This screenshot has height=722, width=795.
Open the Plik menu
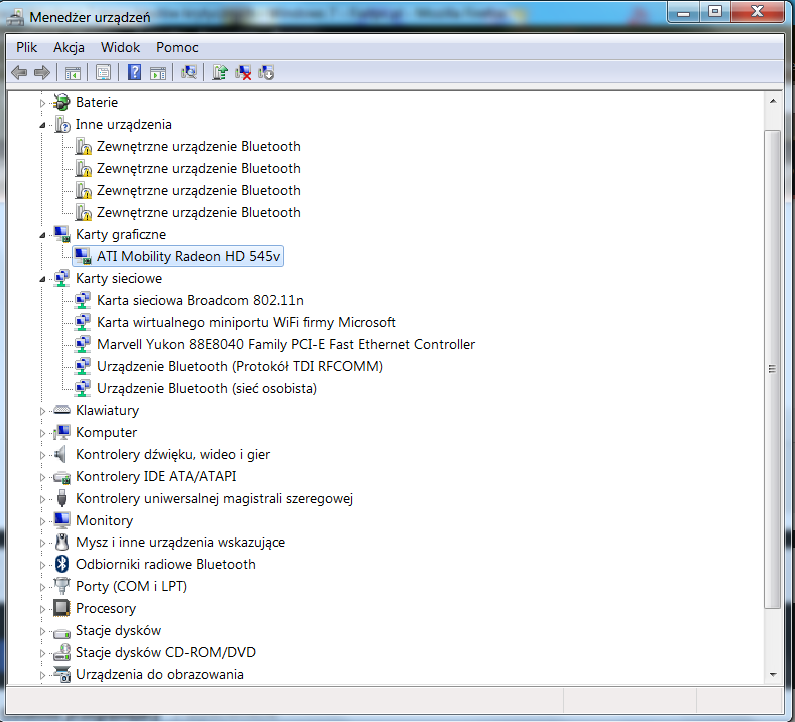tap(26, 47)
